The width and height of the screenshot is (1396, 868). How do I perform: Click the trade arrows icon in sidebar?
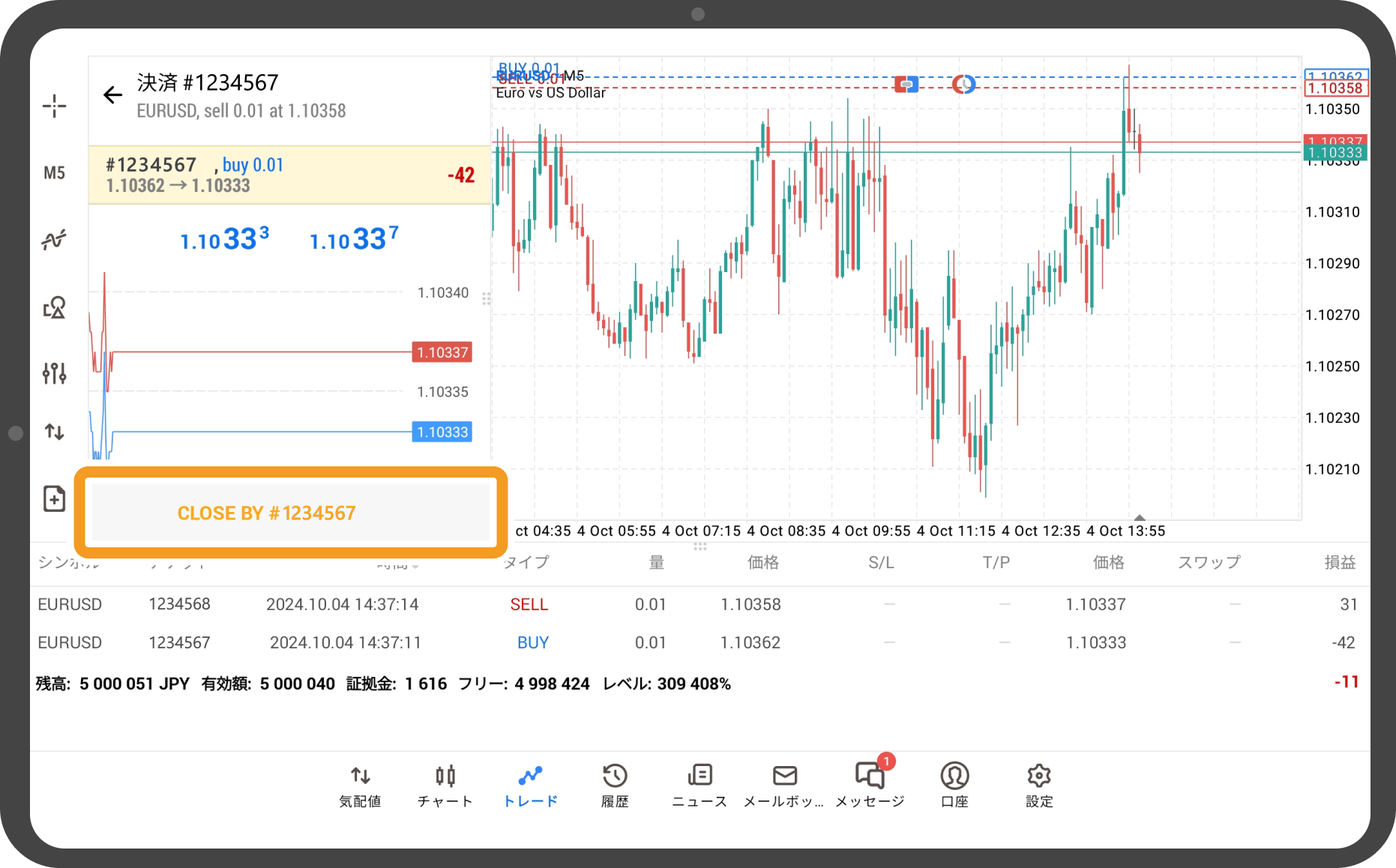click(x=54, y=432)
